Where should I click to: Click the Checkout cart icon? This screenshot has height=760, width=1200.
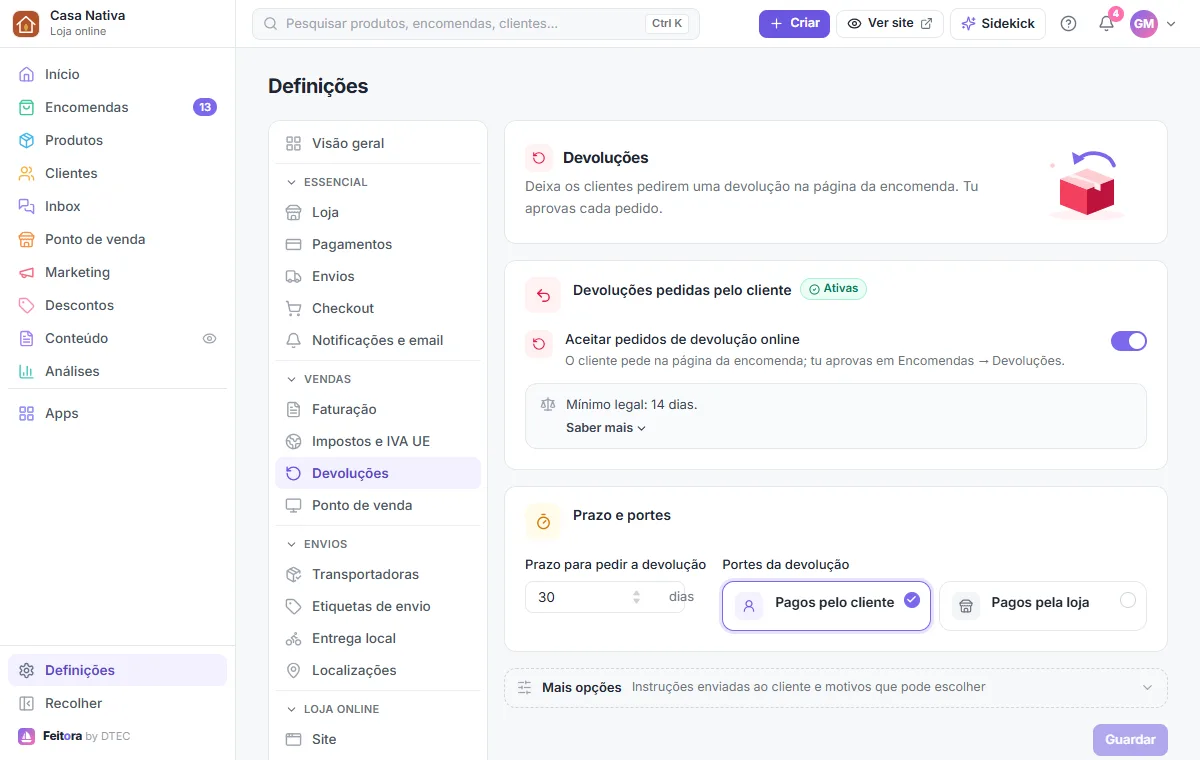pos(293,308)
